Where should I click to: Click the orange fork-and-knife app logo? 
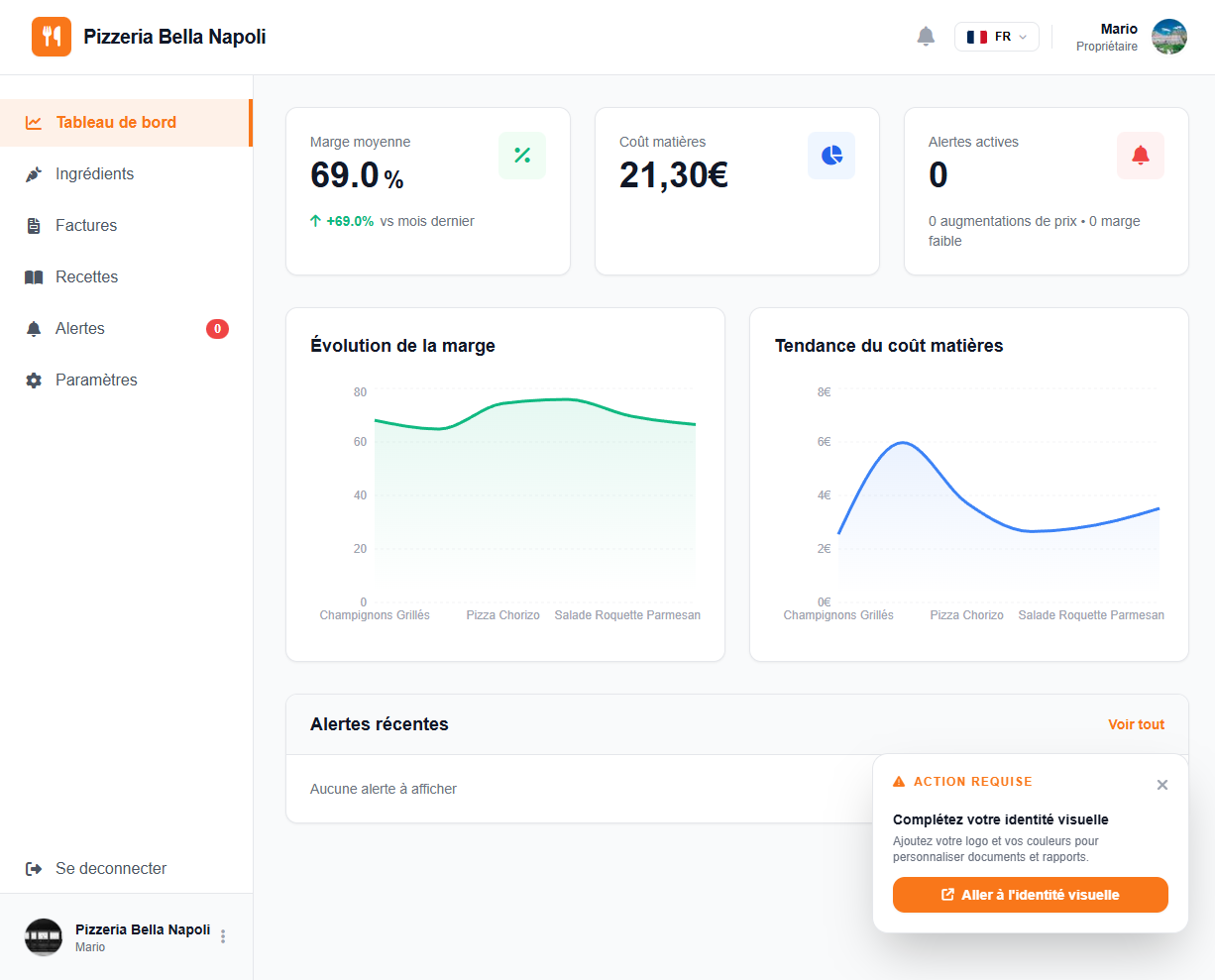pos(52,37)
